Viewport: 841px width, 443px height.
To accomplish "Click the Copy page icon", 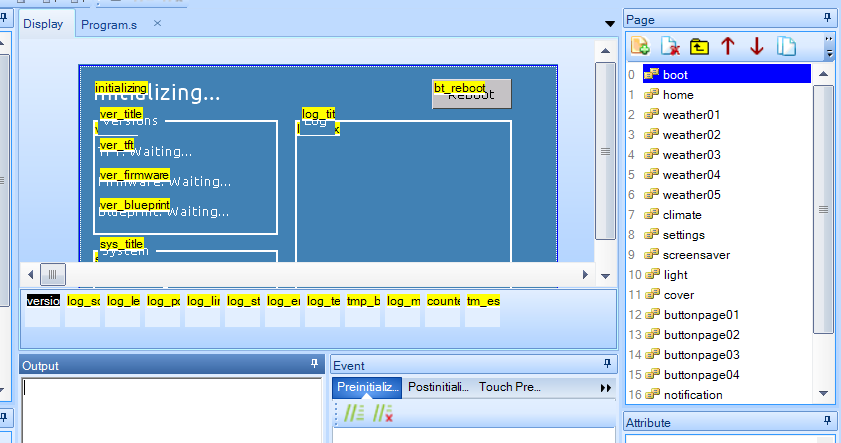I will 786,46.
